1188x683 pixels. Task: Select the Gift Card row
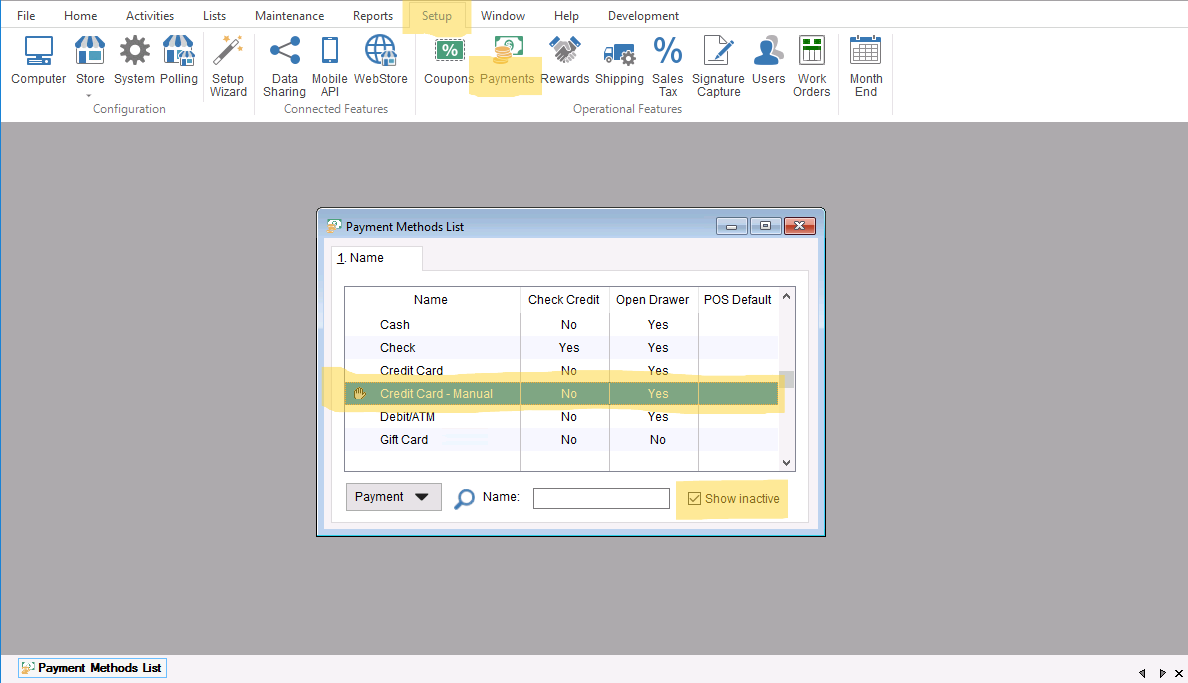tap(404, 440)
